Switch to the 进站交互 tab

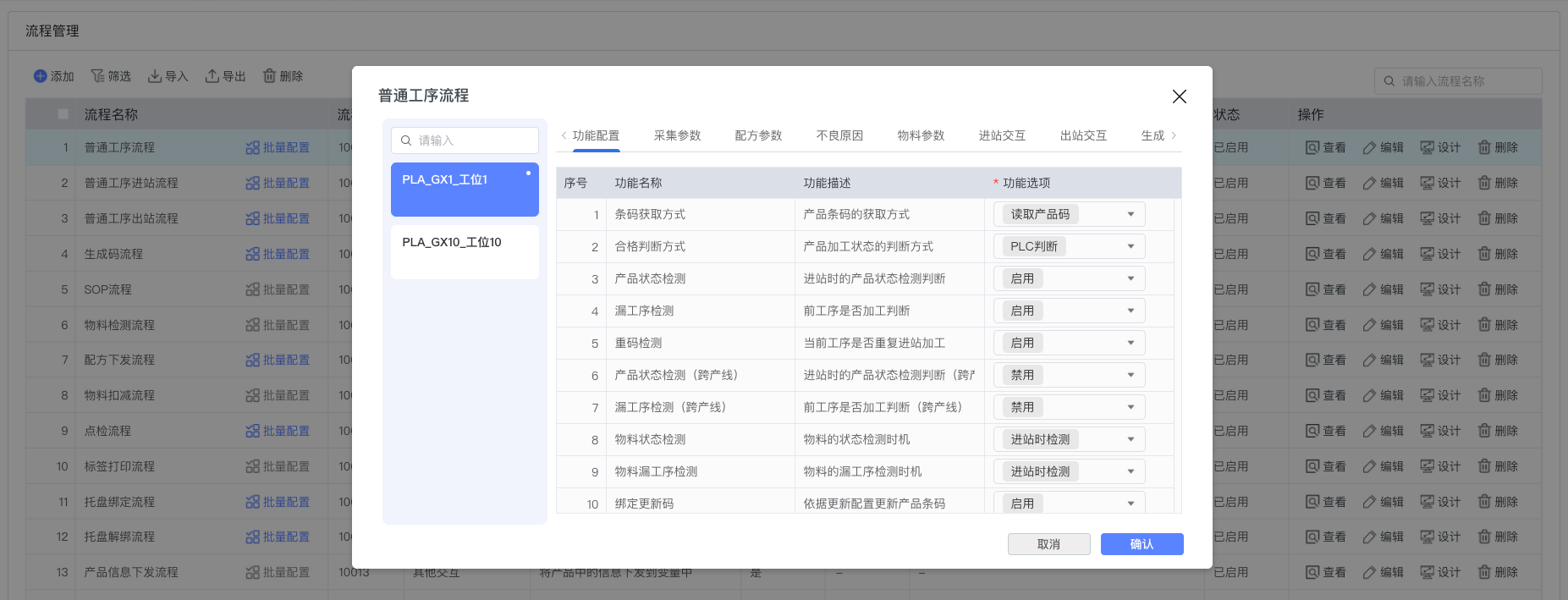(1002, 135)
